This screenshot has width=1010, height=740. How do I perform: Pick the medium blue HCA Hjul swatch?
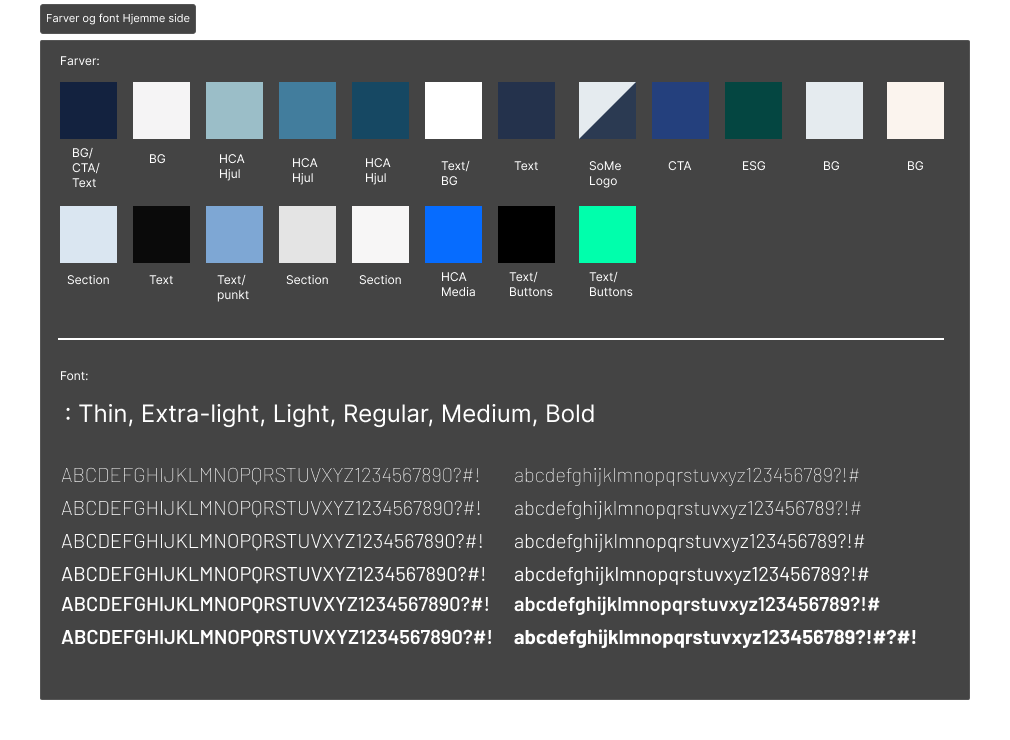coord(307,110)
